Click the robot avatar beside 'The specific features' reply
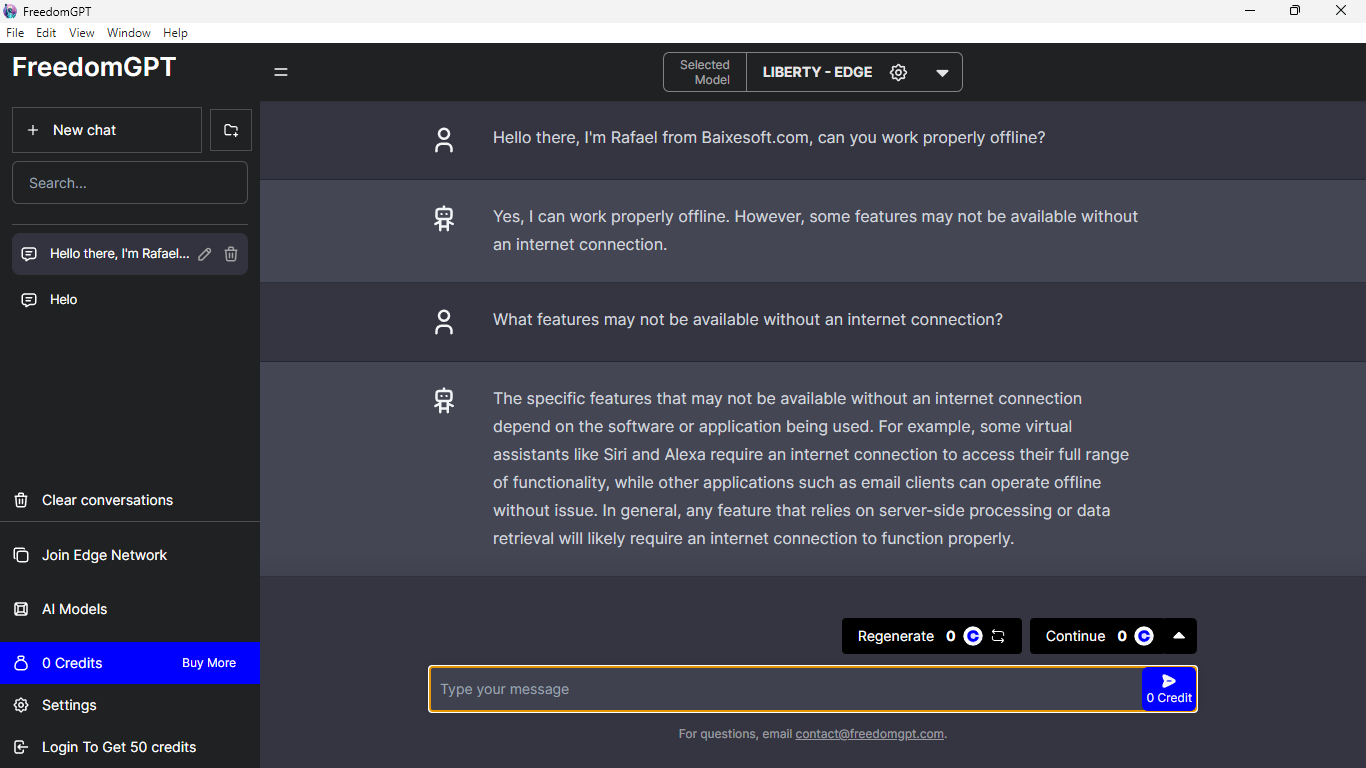The height and width of the screenshot is (768, 1366). [x=444, y=401]
